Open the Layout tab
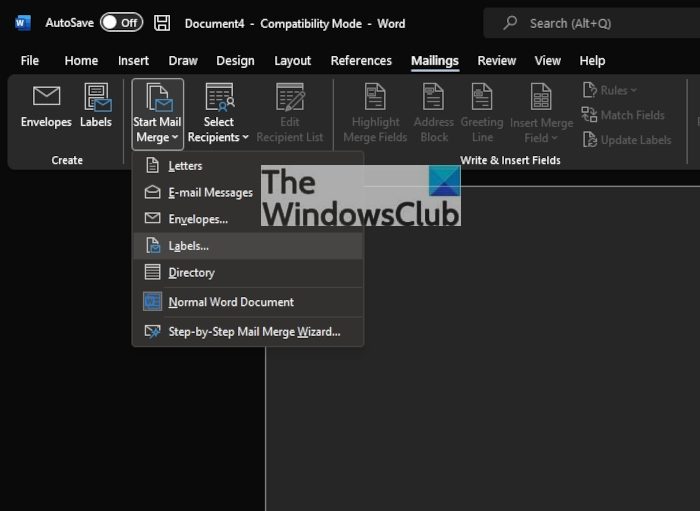The image size is (700, 511). coord(292,61)
